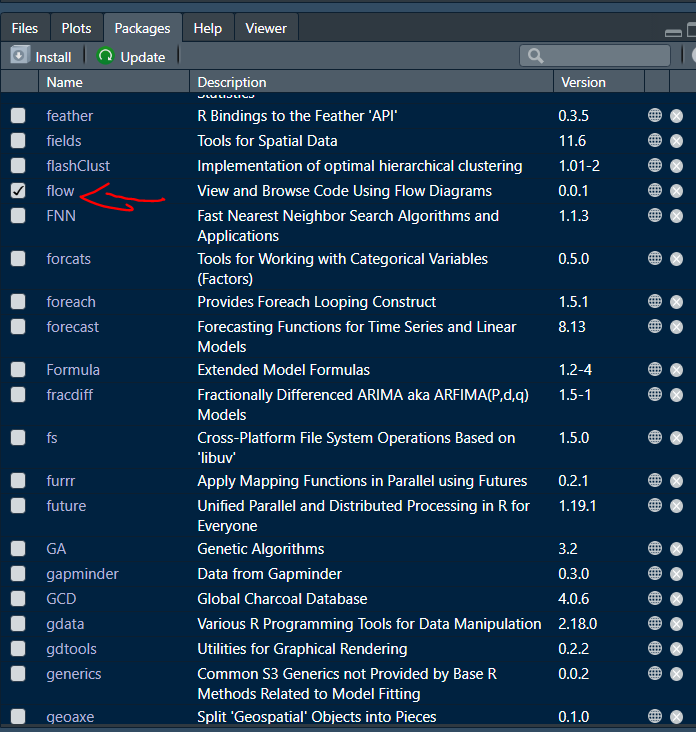Remove furrr package via X icon
The height and width of the screenshot is (732, 700).
coord(676,481)
